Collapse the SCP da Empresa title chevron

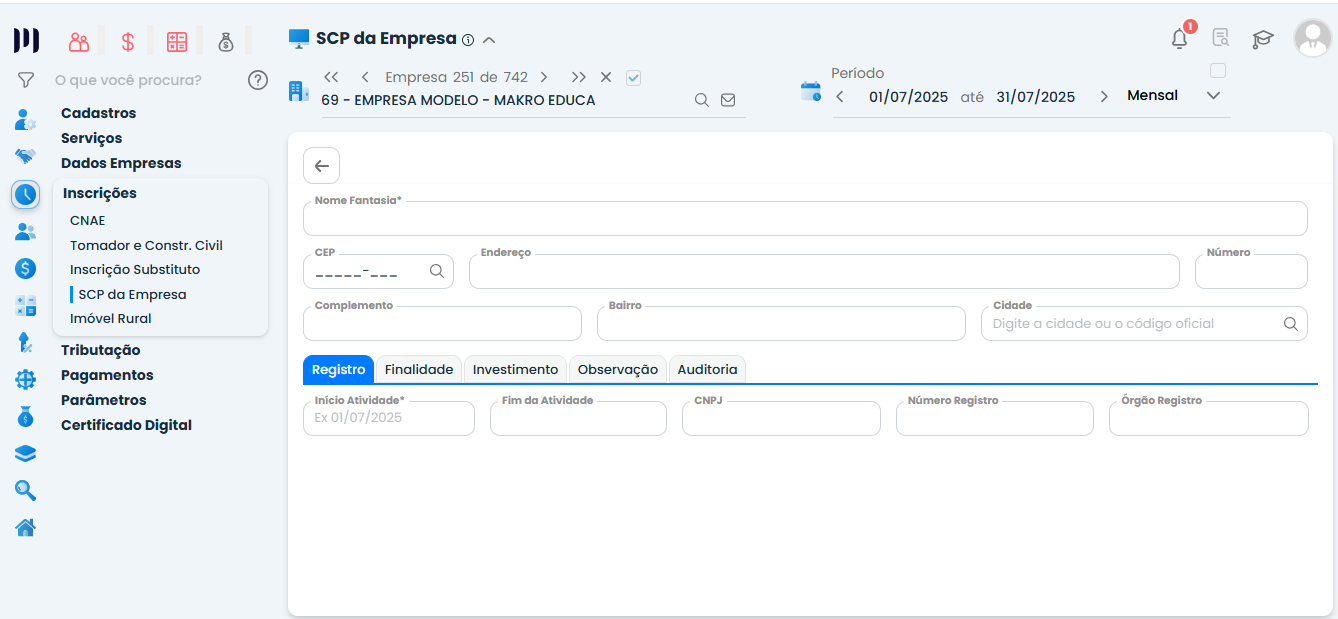[x=489, y=40]
